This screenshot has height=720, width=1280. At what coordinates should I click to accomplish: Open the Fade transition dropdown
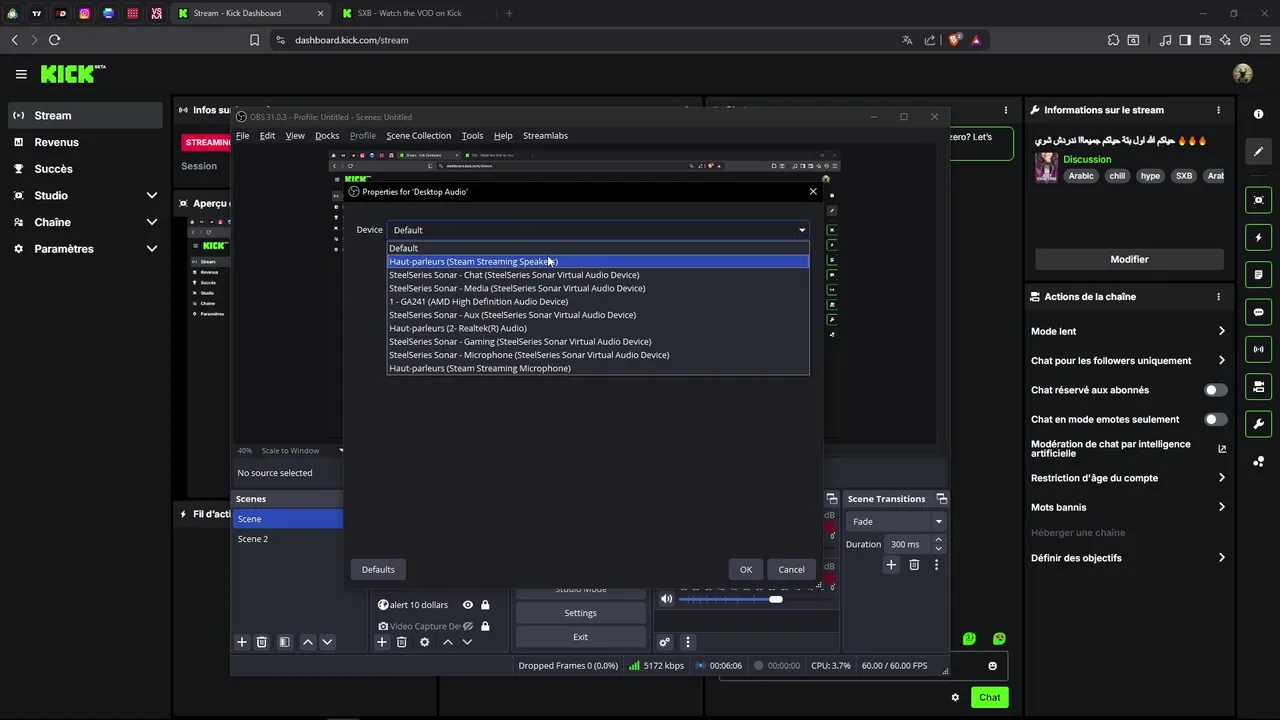pos(895,521)
